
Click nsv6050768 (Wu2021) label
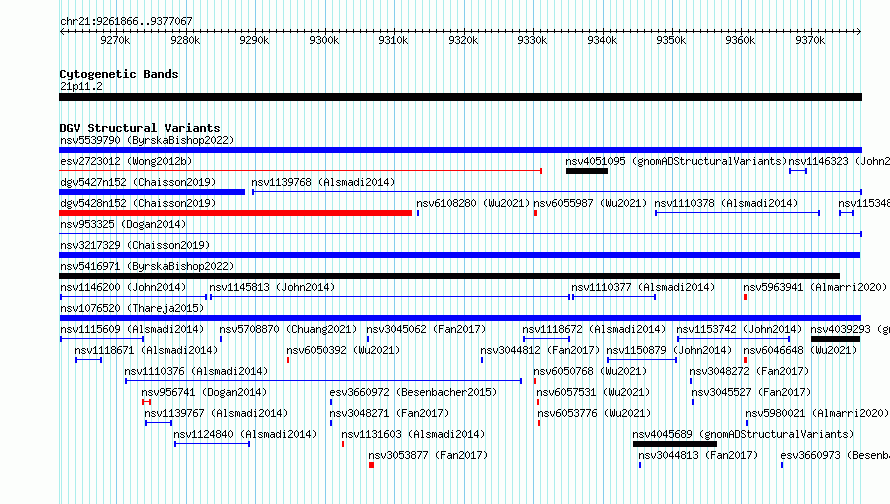[x=590, y=371]
